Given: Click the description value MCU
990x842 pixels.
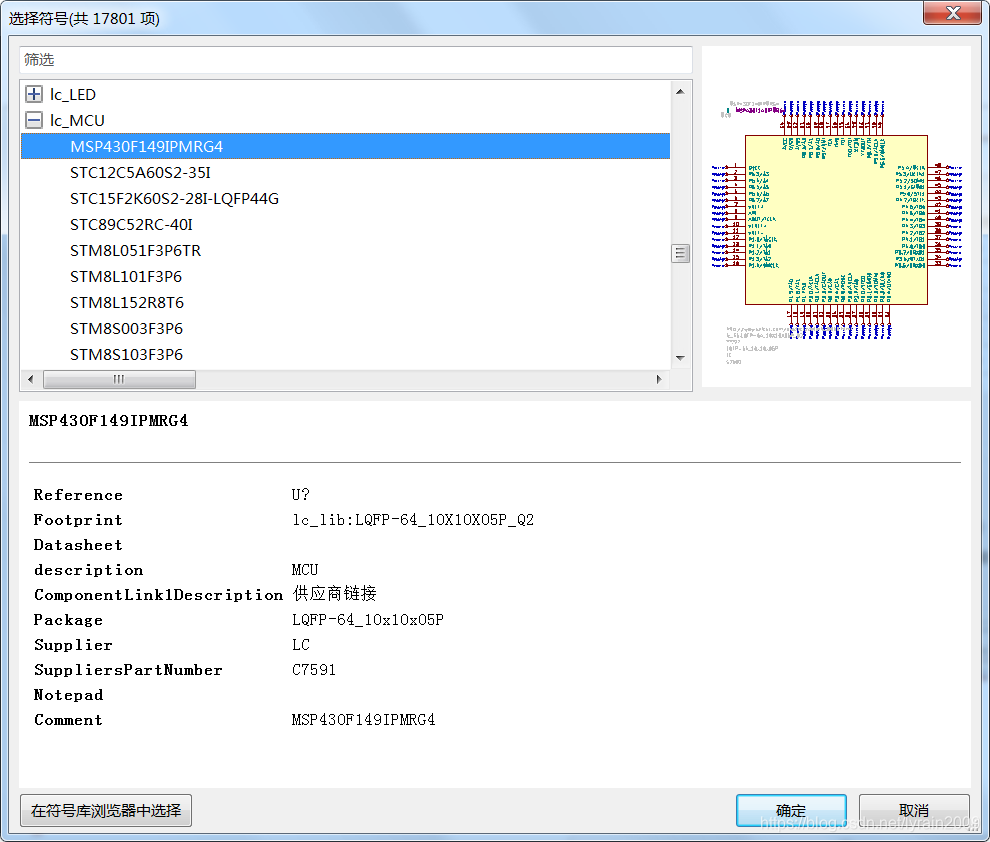Looking at the screenshot, I should pos(305,570).
